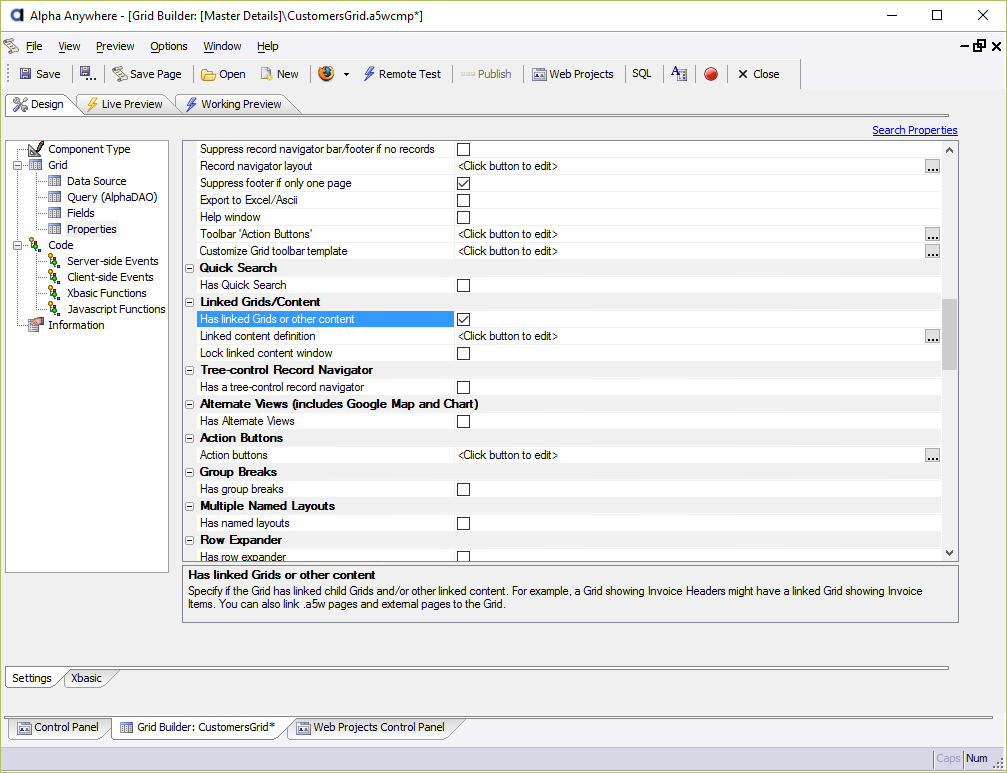Run Remote Test from the toolbar
This screenshot has width=1007, height=773.
tap(403, 74)
